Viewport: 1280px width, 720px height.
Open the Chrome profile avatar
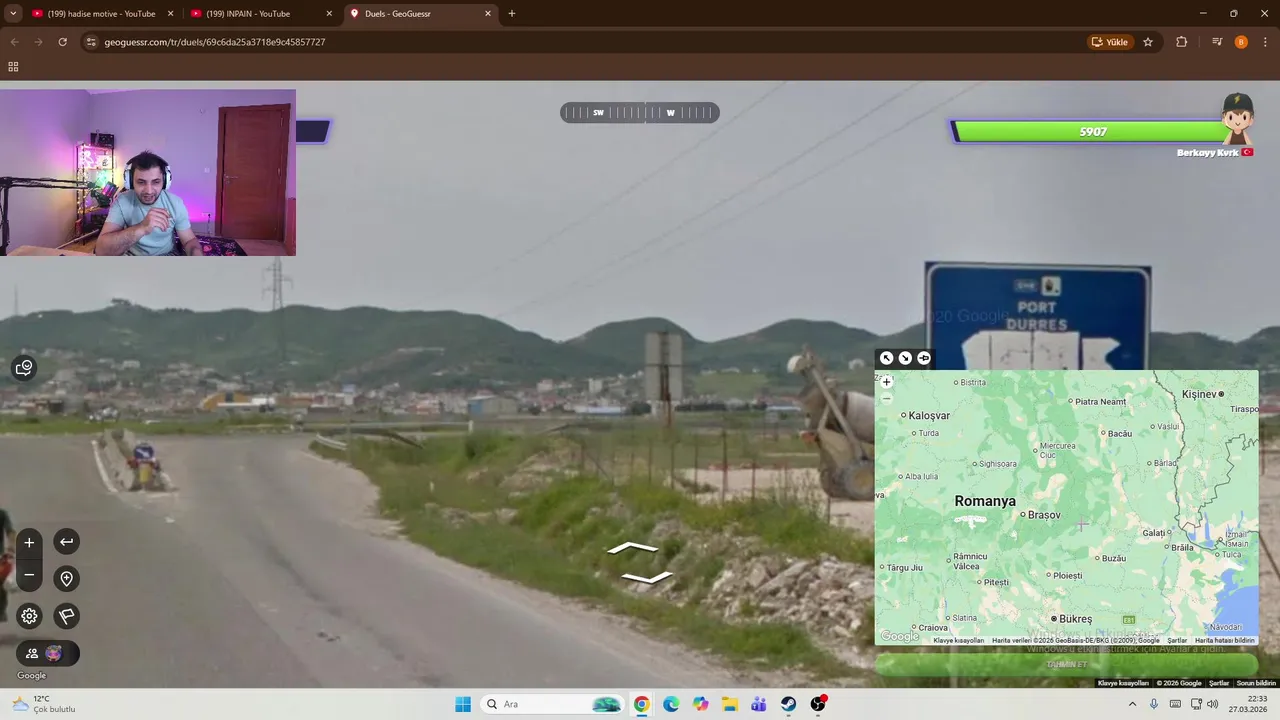click(x=1241, y=42)
